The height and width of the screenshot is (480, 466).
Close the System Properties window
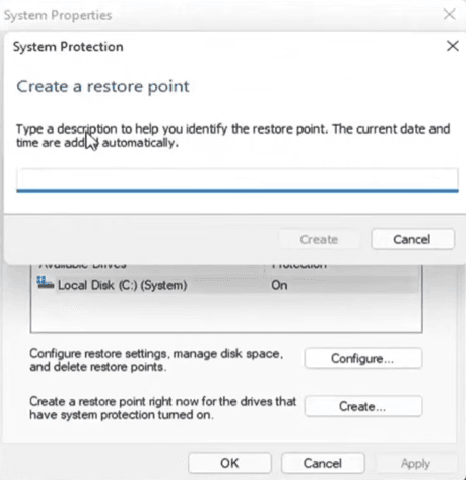click(x=450, y=14)
